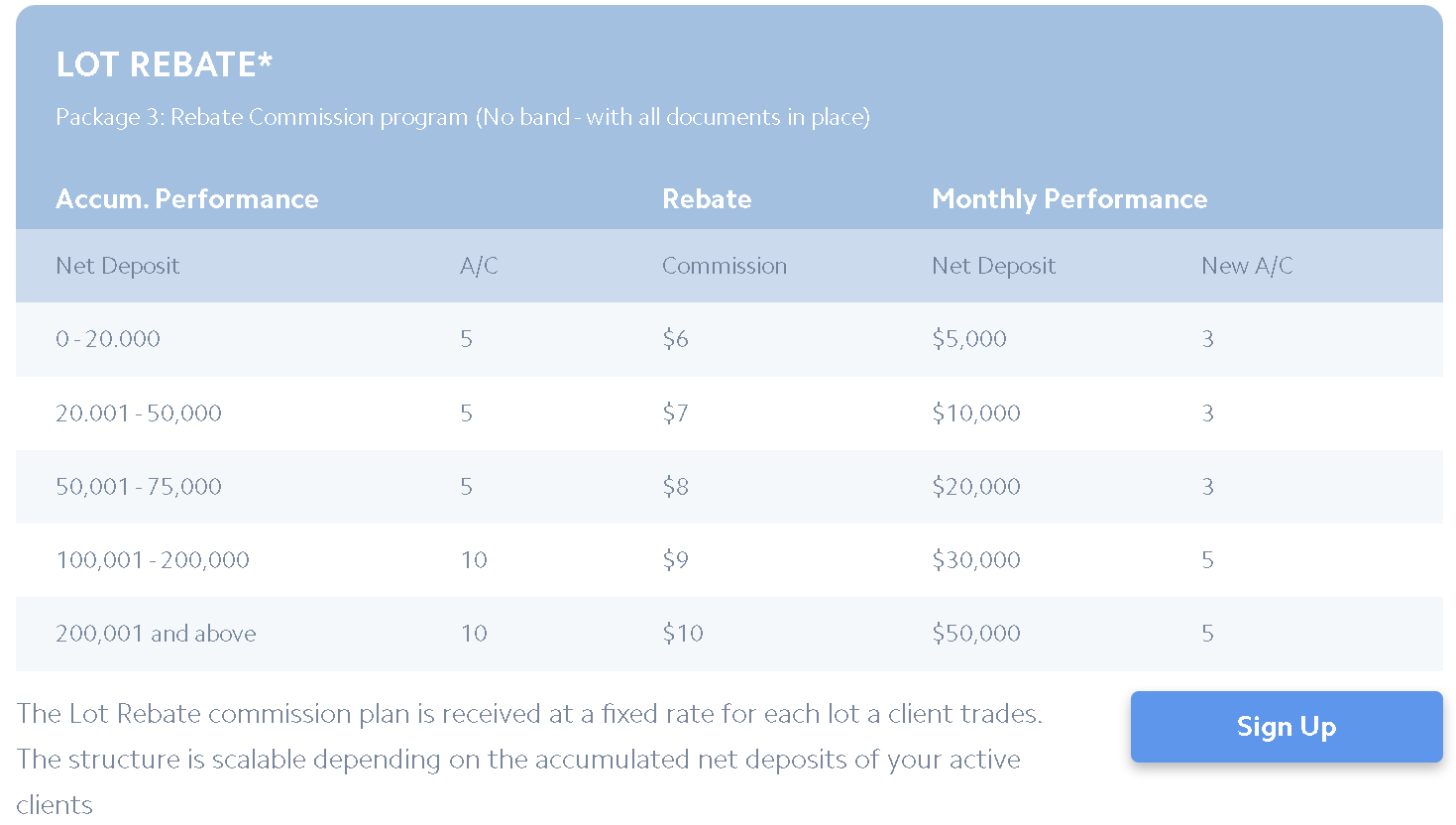This screenshot has width=1456, height=825.
Task: Click the Commission sub-header
Action: (x=725, y=266)
